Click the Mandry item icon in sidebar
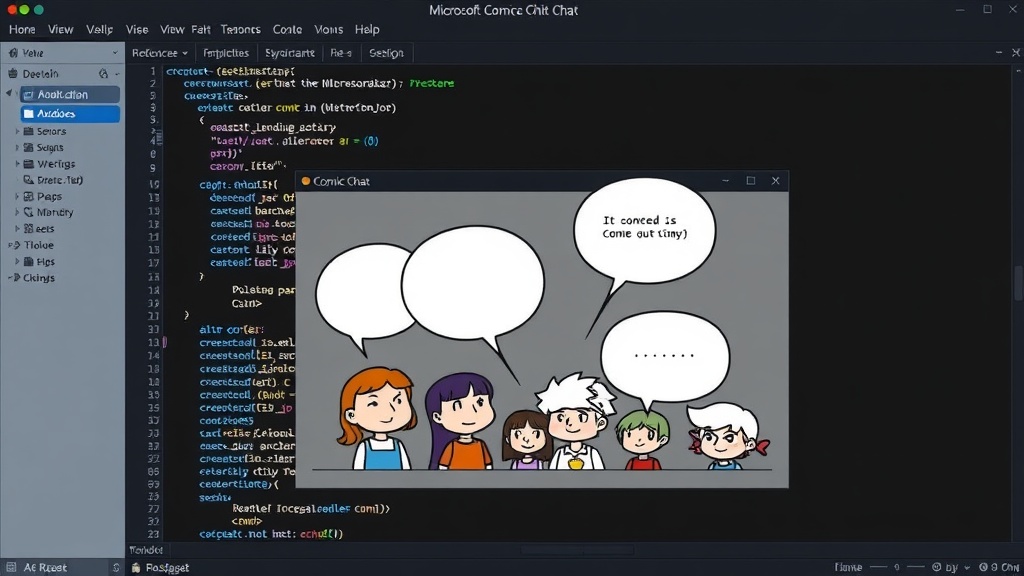The height and width of the screenshot is (576, 1024). tap(28, 212)
